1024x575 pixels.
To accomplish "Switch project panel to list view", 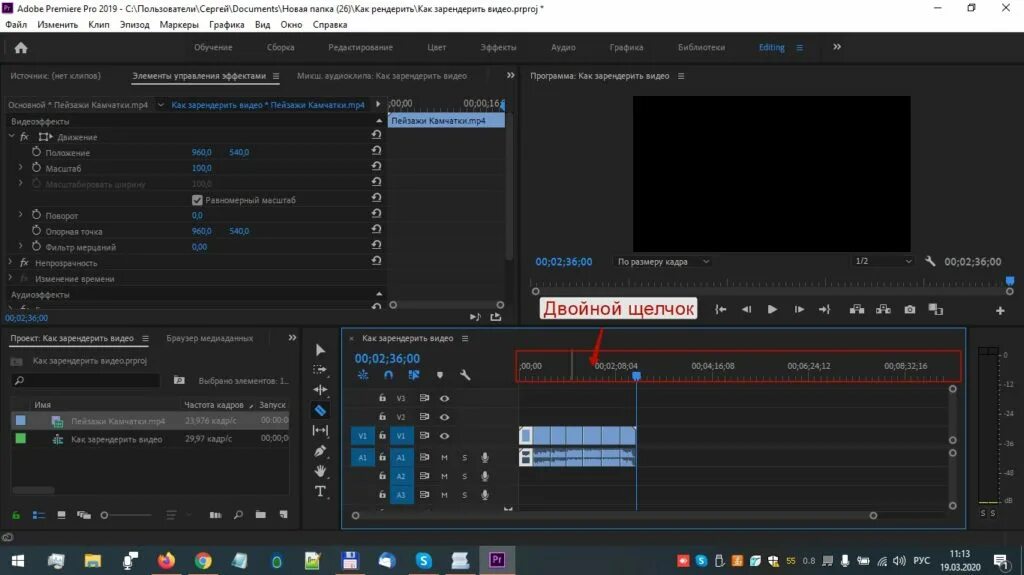I will tap(39, 515).
